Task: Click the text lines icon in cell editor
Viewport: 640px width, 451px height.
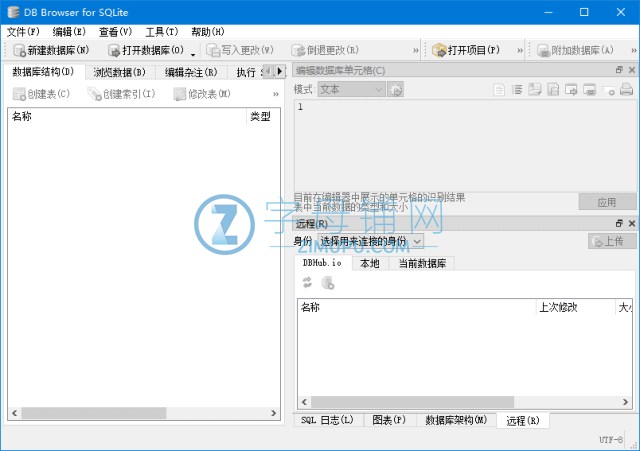Action: click(x=517, y=89)
